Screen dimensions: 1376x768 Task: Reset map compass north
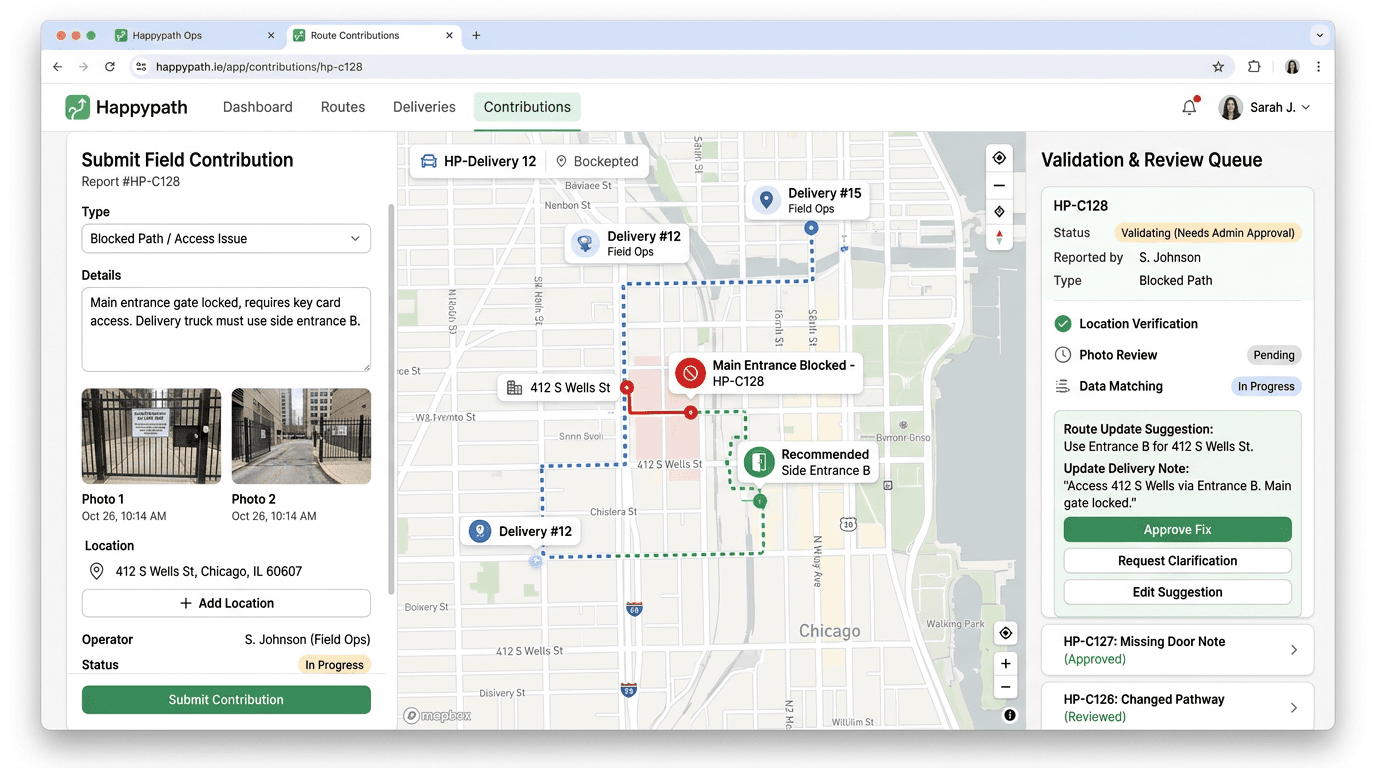click(999, 237)
